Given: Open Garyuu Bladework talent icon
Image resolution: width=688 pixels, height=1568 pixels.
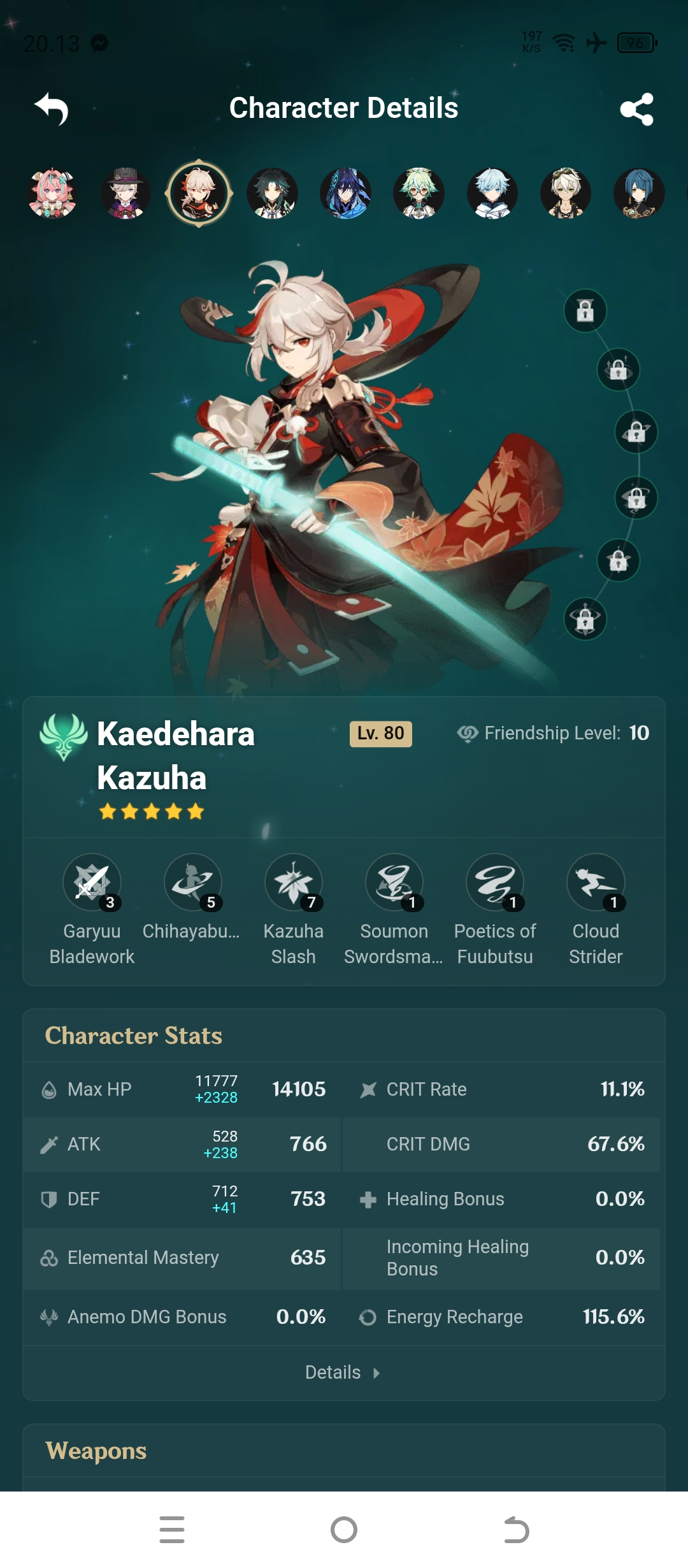Looking at the screenshot, I should 92,882.
